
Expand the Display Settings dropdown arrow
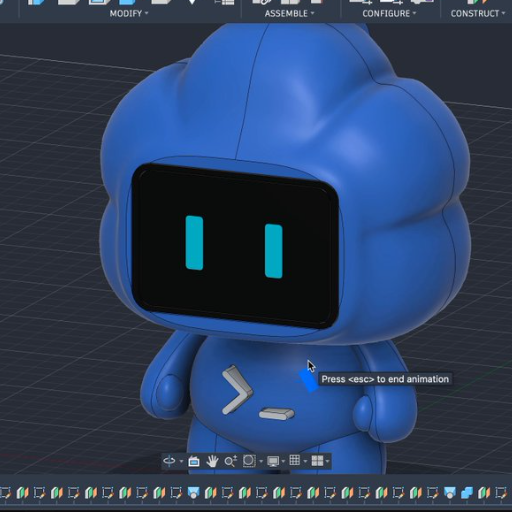point(283,461)
